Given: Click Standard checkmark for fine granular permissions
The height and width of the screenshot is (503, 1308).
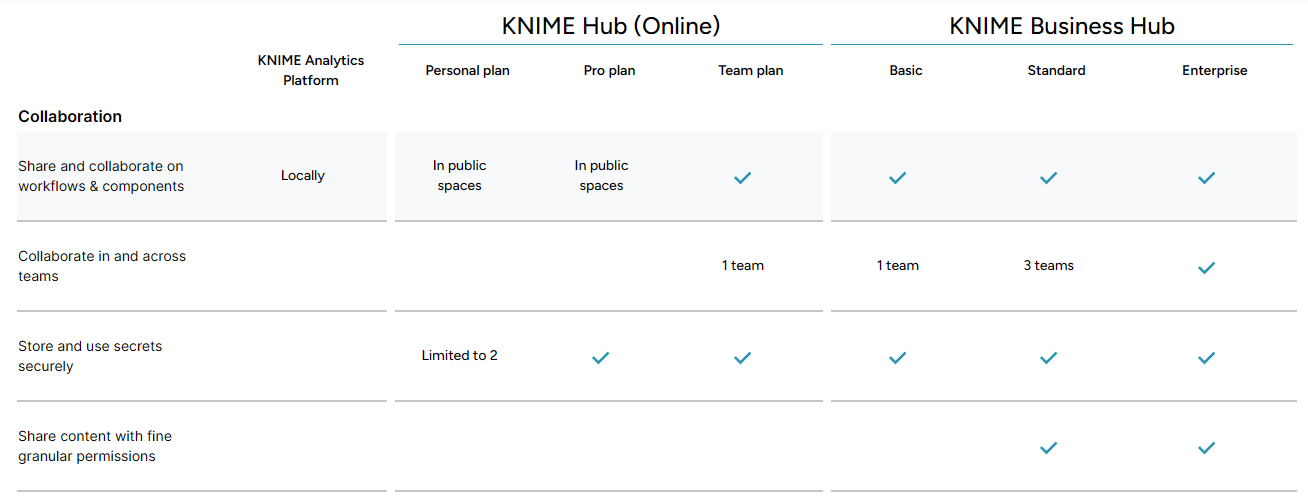Looking at the screenshot, I should 1048,448.
